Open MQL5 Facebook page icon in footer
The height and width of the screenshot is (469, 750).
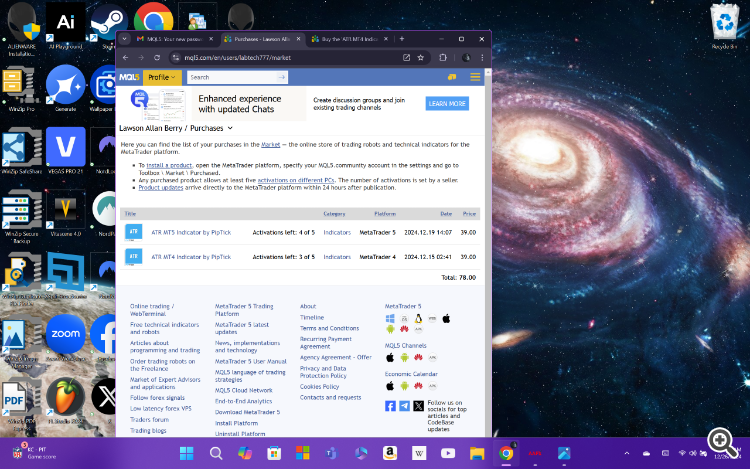(390, 406)
